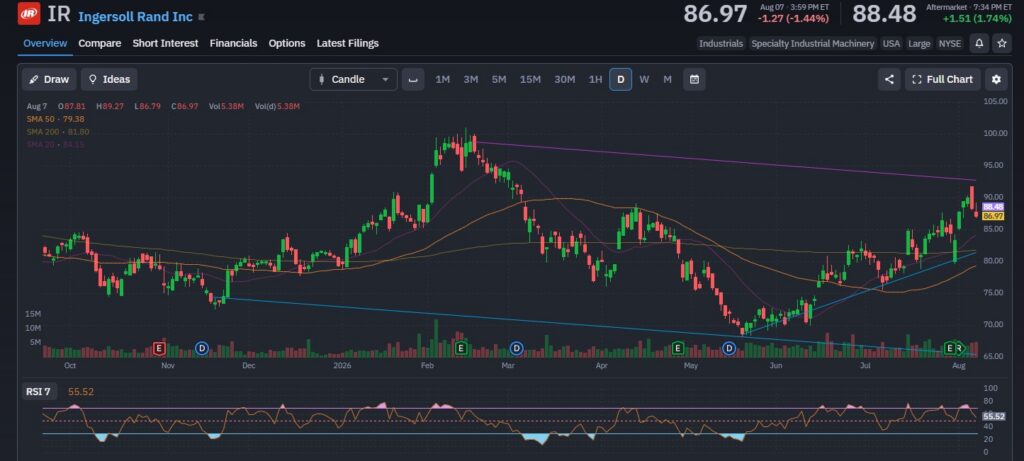Click the flag icon beside Ingersoll Rand Inc
1024x461 pixels.
(x=201, y=17)
